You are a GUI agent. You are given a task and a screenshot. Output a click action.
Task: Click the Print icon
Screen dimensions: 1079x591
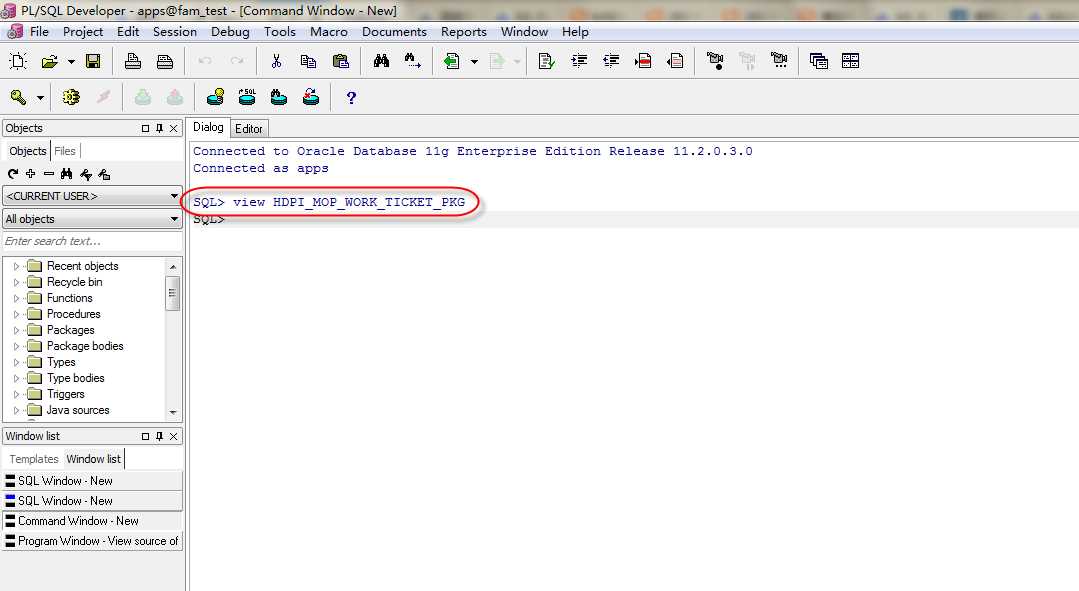(x=133, y=61)
